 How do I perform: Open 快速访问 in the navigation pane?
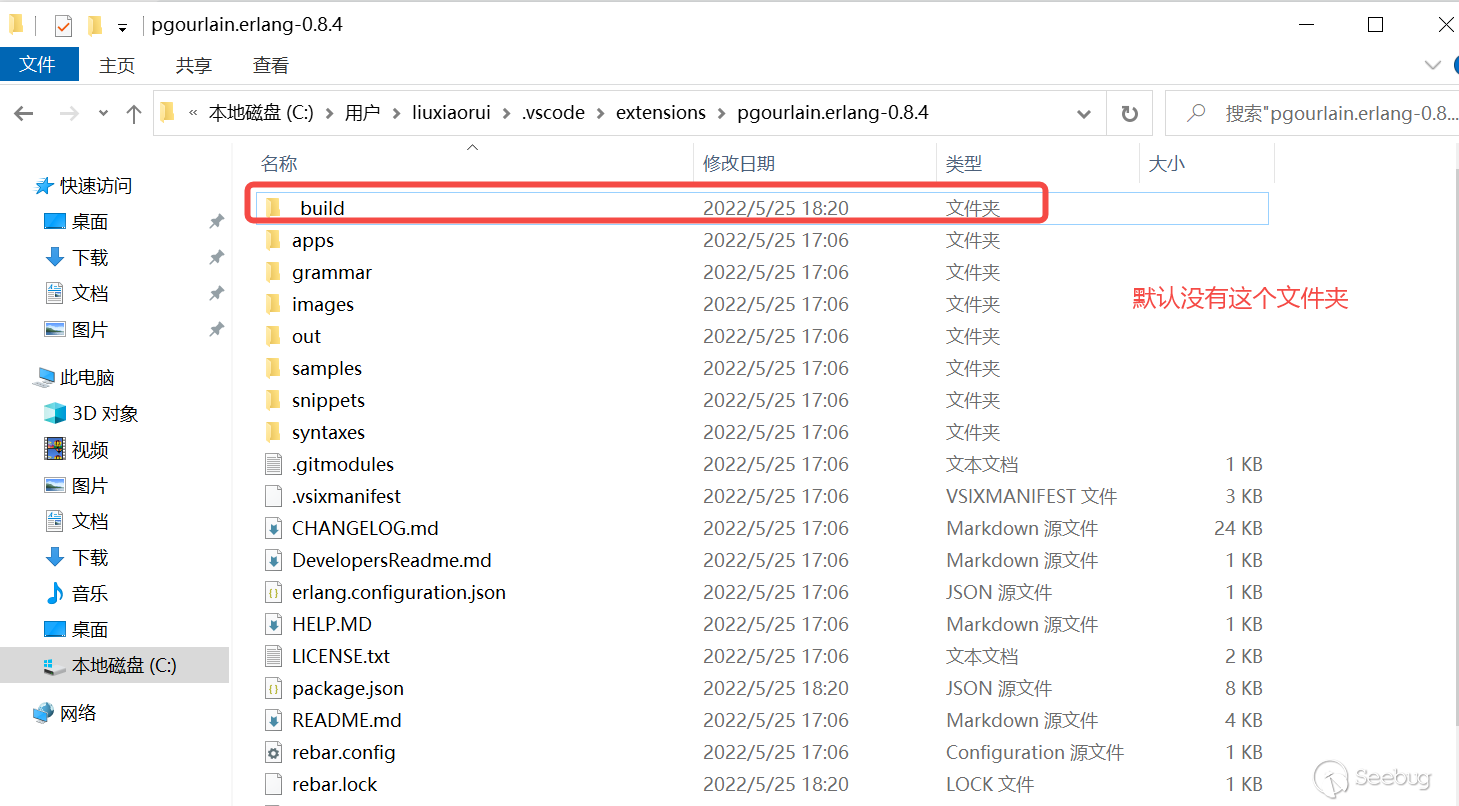(95, 186)
